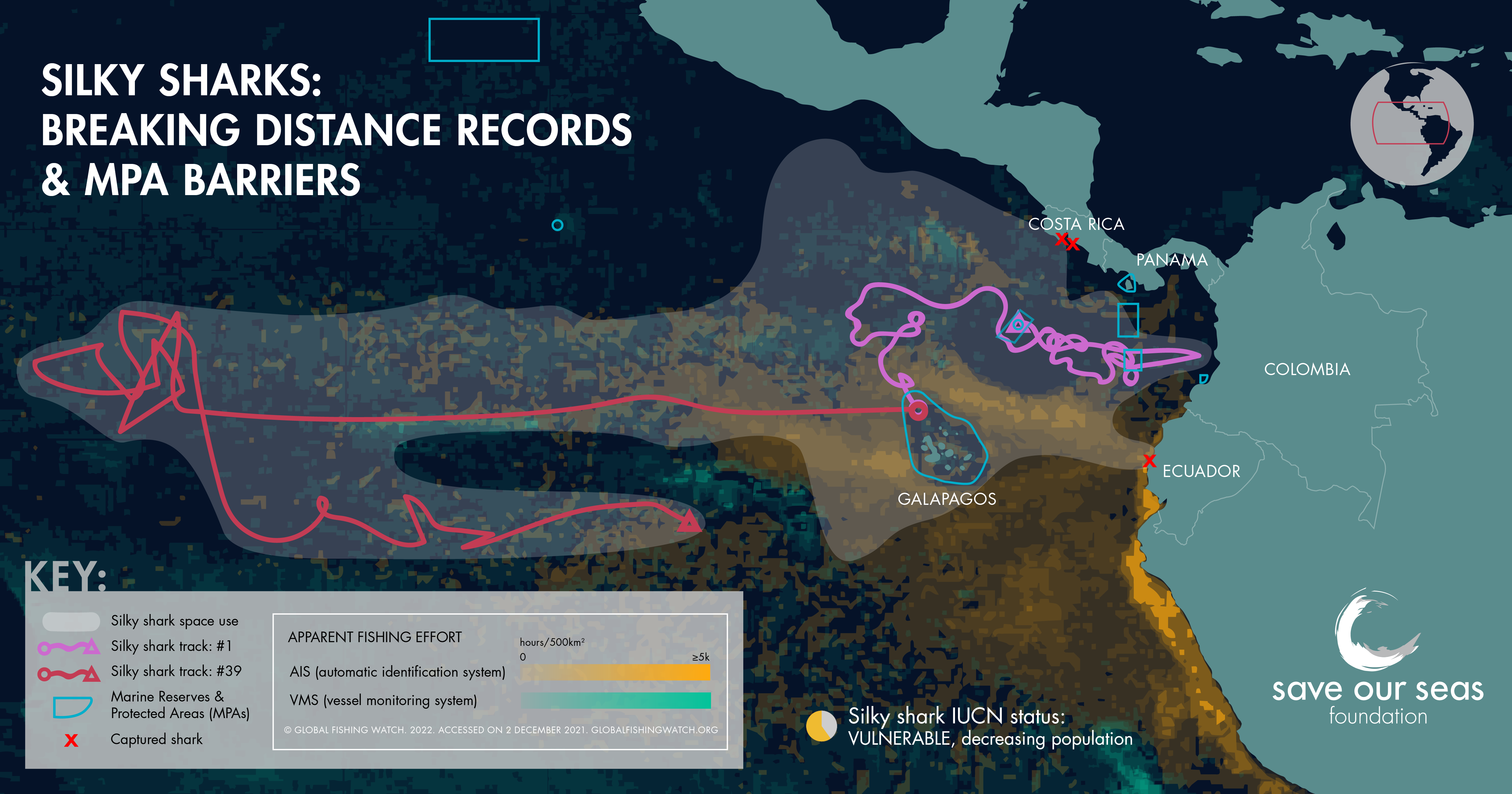Click the red circle start marker near Galapagos

tap(918, 410)
